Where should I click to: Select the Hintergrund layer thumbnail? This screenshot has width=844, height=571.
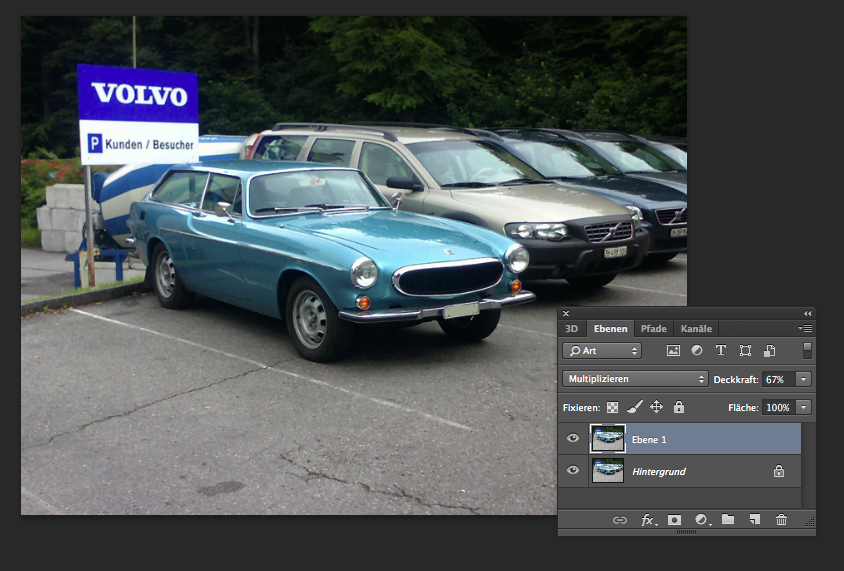pyautogui.click(x=608, y=470)
